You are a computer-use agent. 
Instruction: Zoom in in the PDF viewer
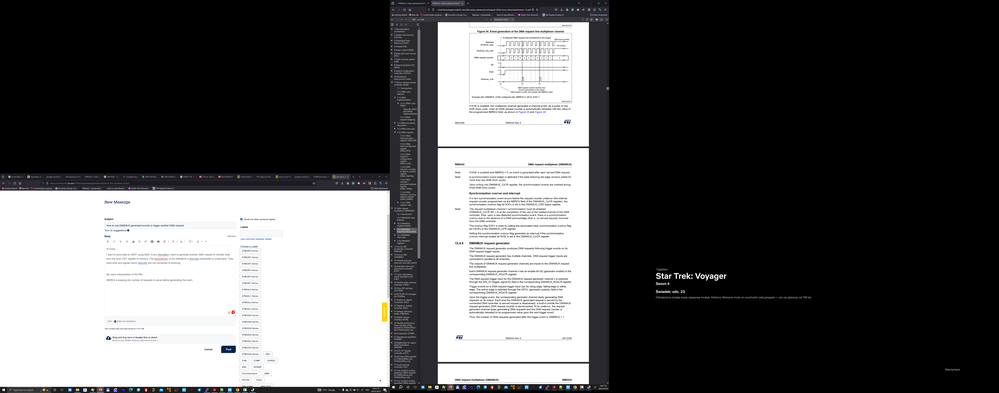491,19
